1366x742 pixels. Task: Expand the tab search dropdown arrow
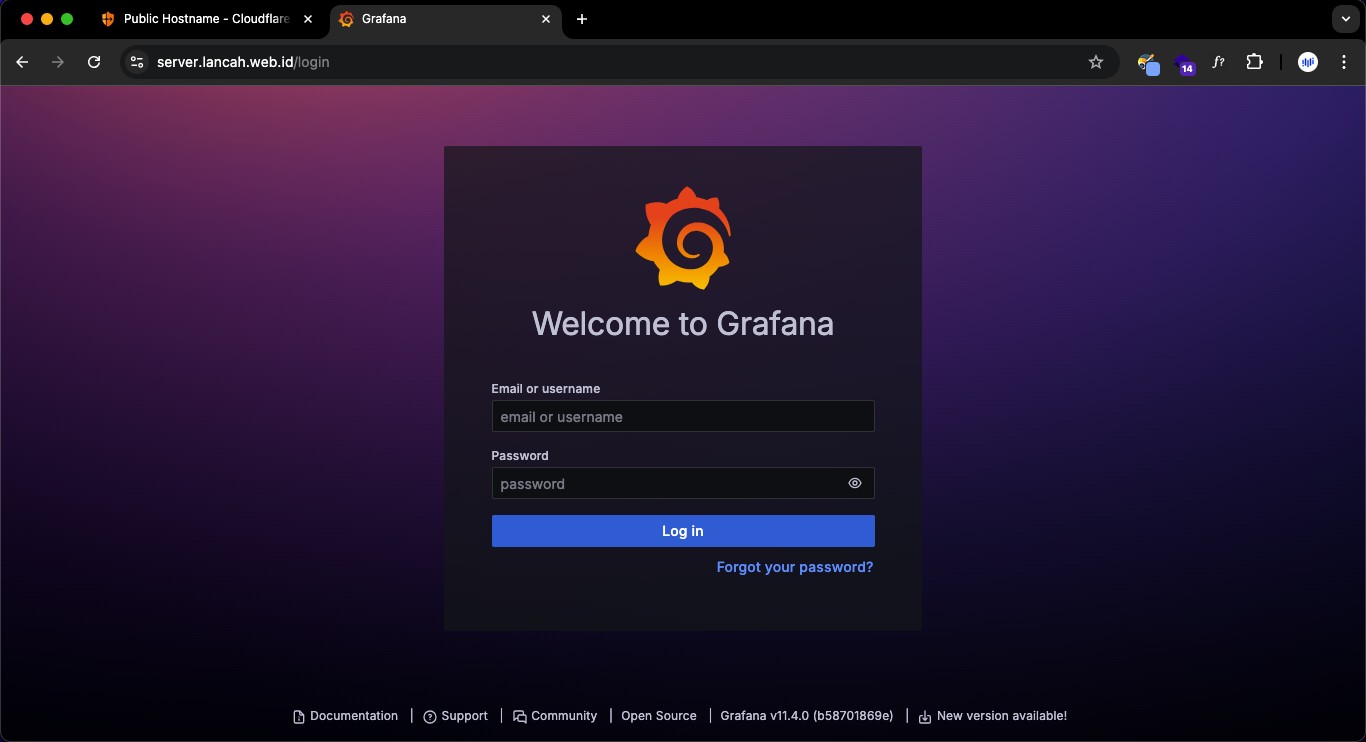click(1345, 19)
